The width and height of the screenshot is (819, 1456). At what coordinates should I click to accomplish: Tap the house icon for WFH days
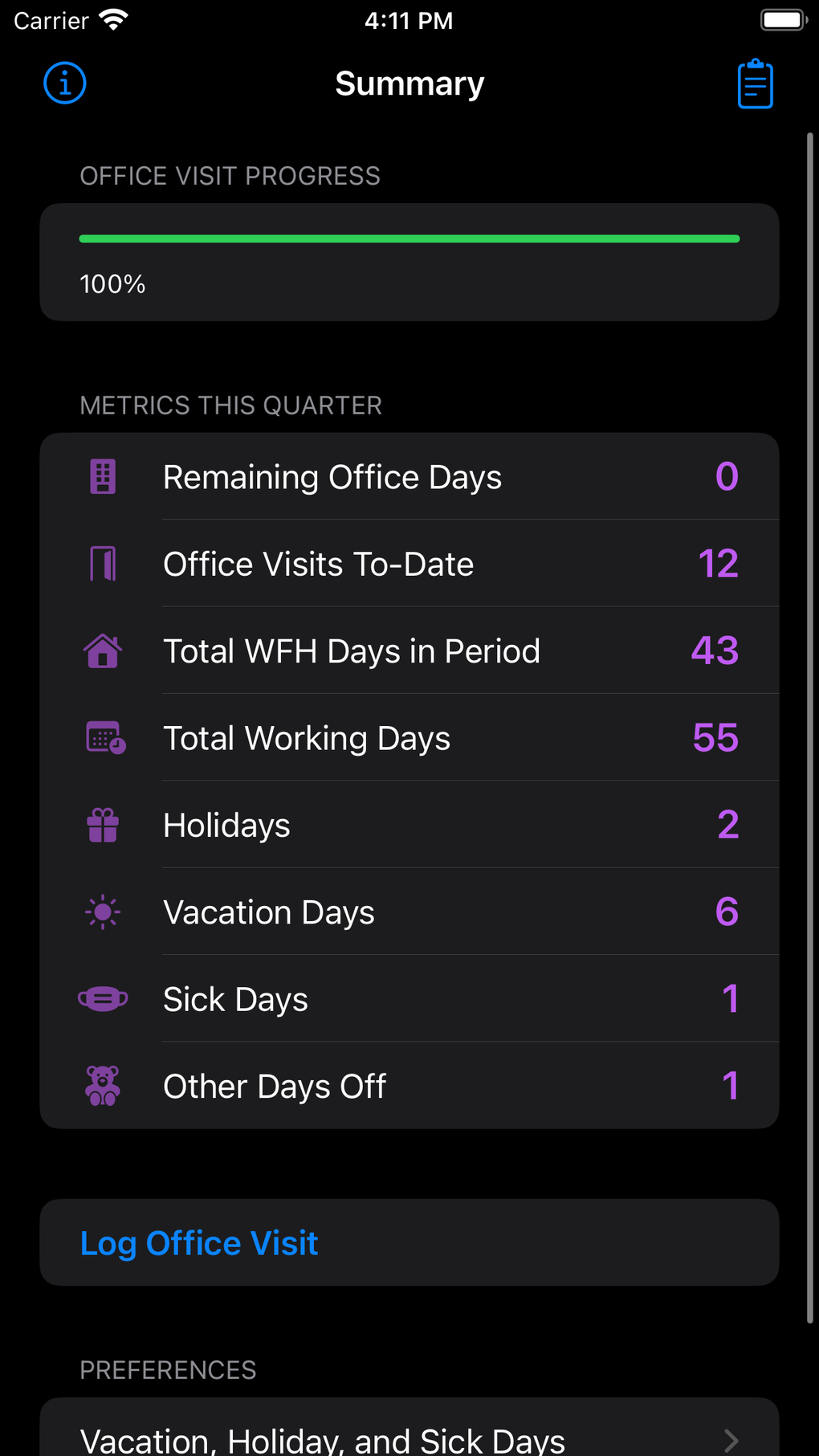click(x=103, y=651)
